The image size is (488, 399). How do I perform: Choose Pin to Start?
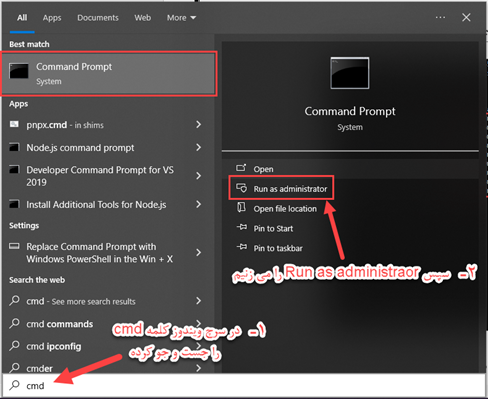point(273,229)
